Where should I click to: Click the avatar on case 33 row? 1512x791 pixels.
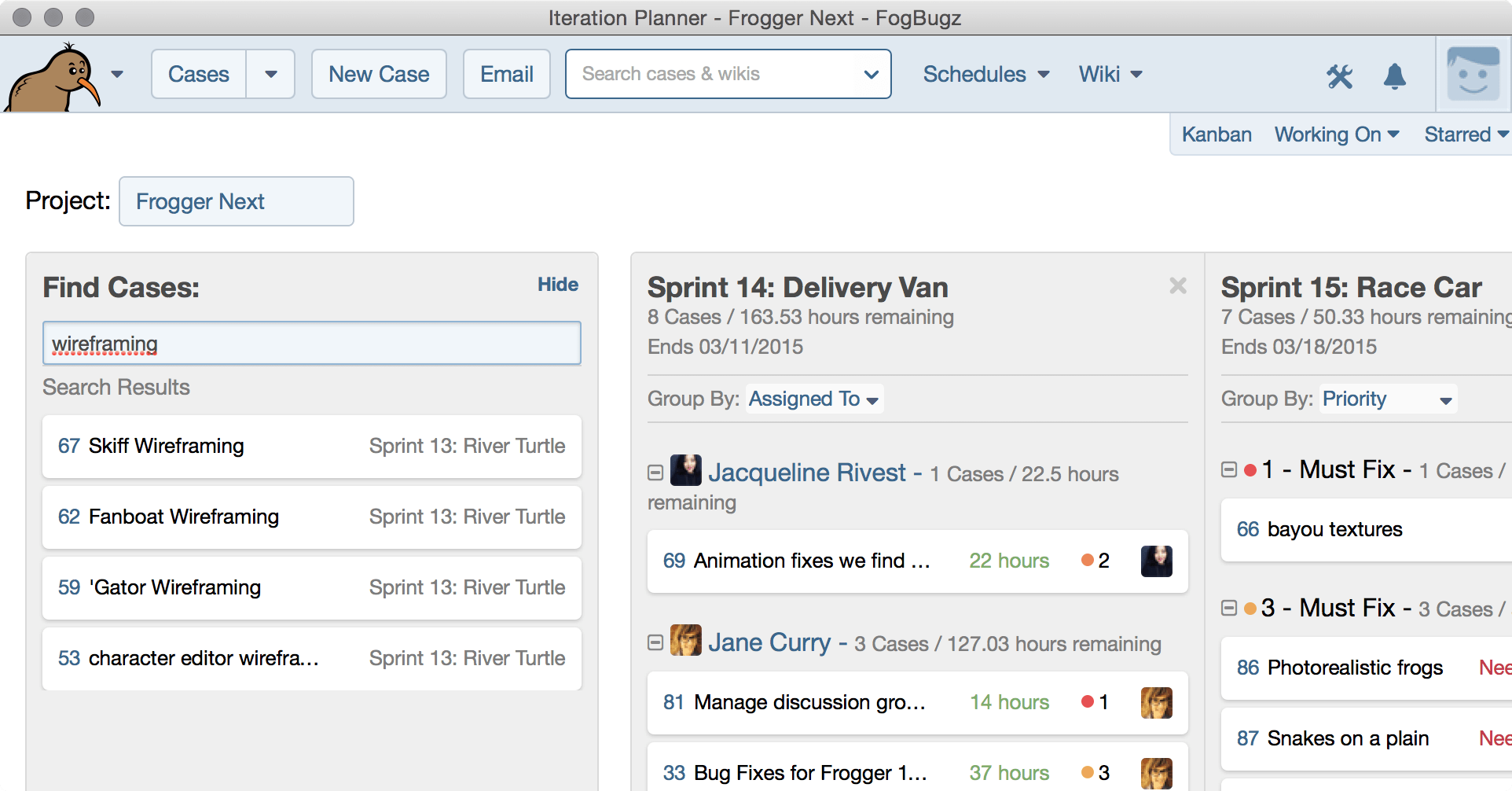click(x=1156, y=773)
